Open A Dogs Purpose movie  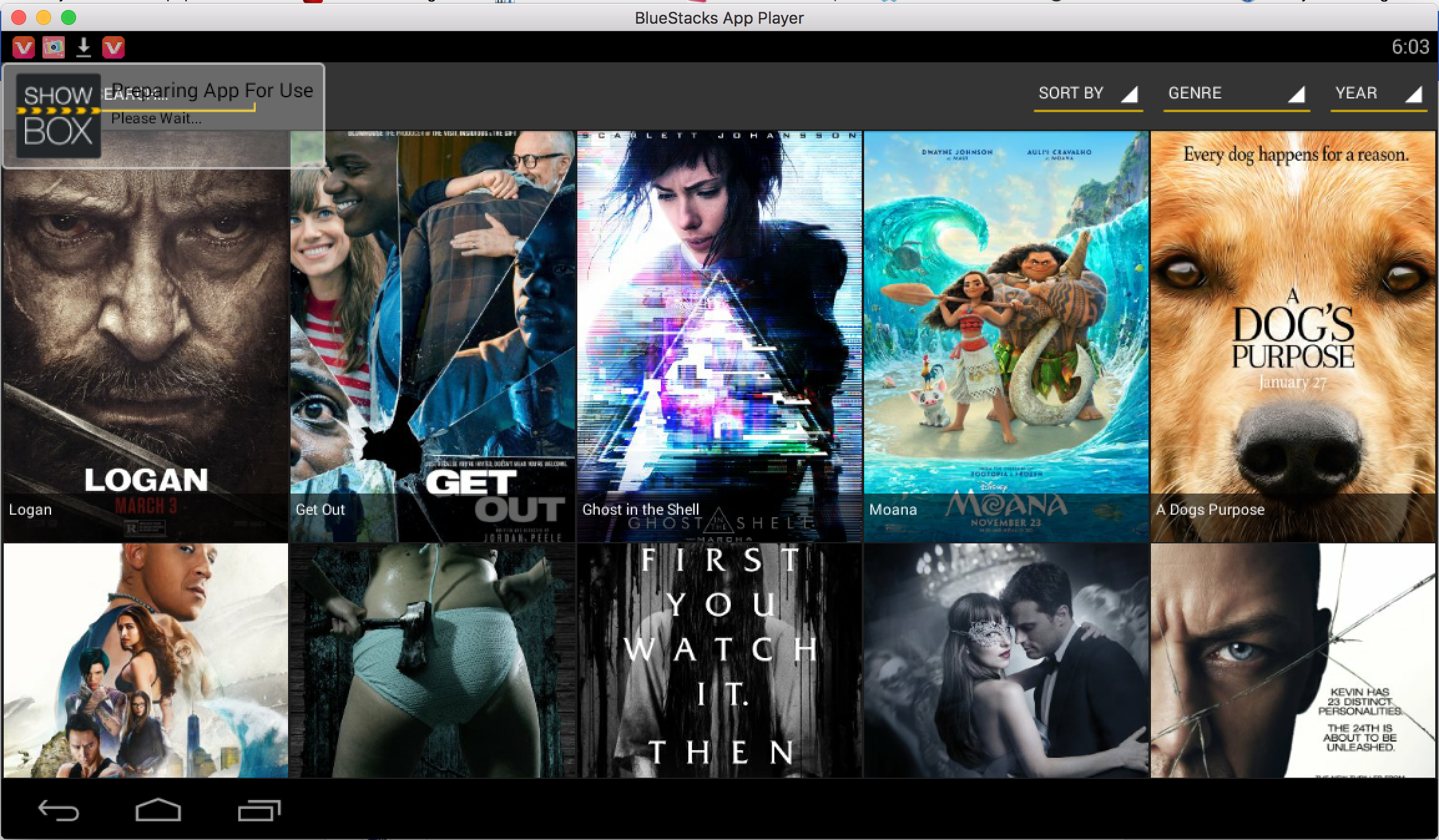pos(1292,336)
